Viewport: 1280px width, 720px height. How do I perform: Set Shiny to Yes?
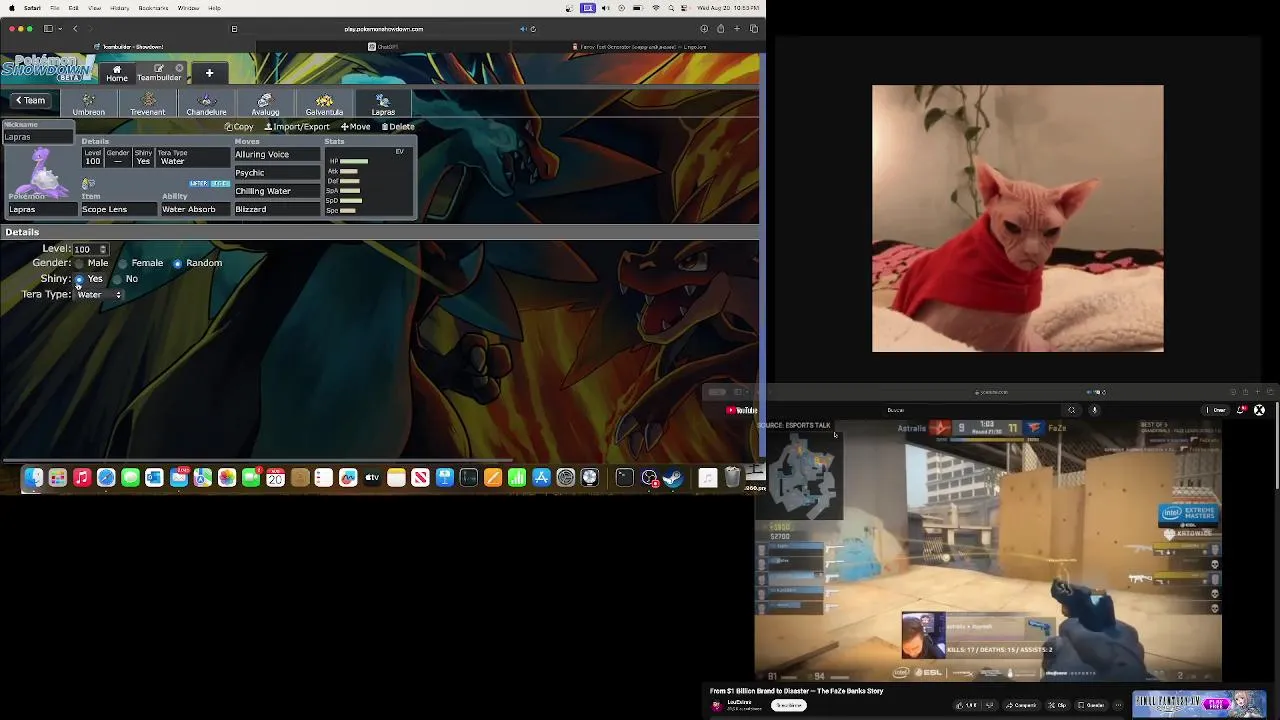(79, 279)
